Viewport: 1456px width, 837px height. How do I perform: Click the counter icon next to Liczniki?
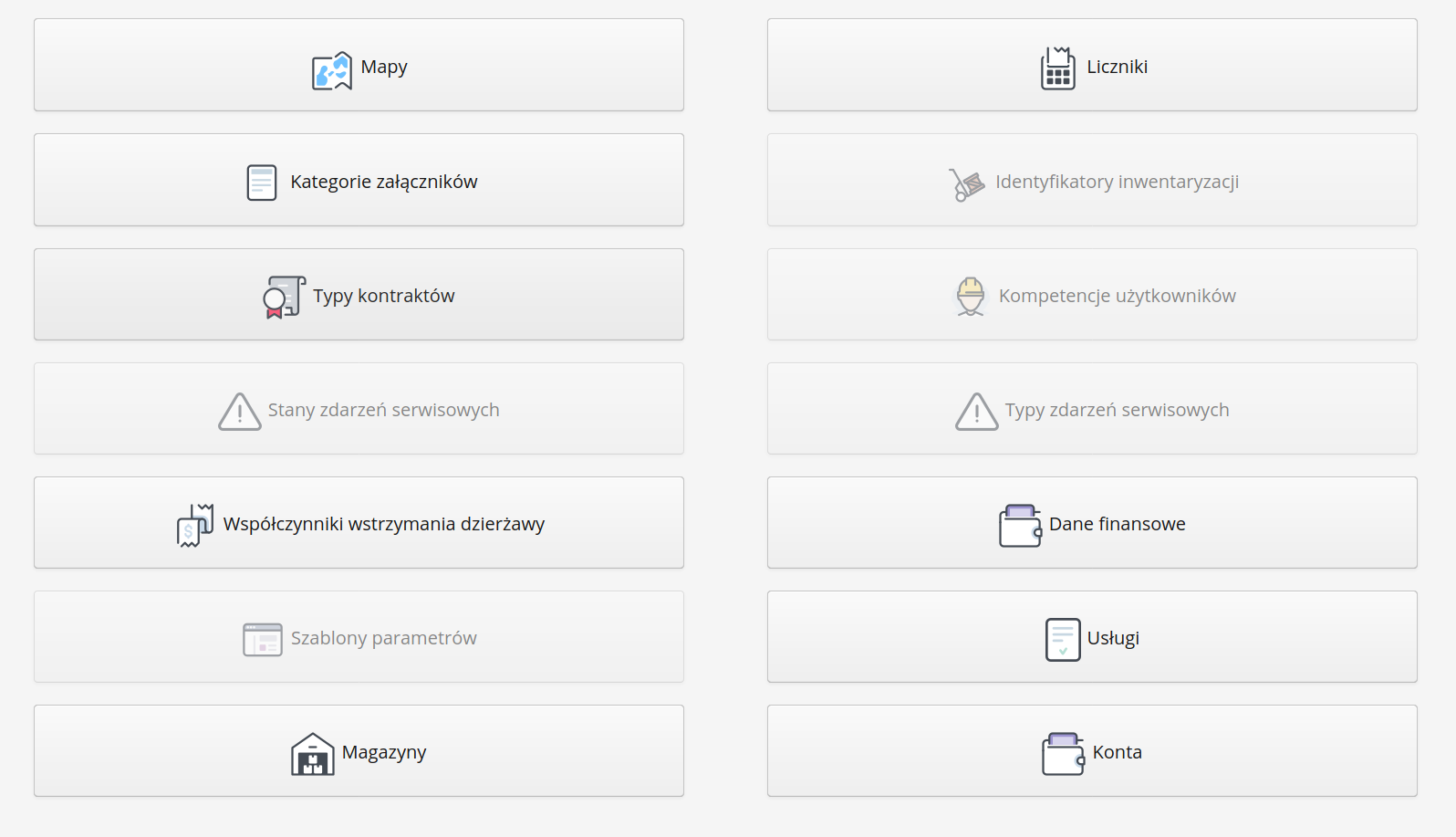pyautogui.click(x=1057, y=68)
